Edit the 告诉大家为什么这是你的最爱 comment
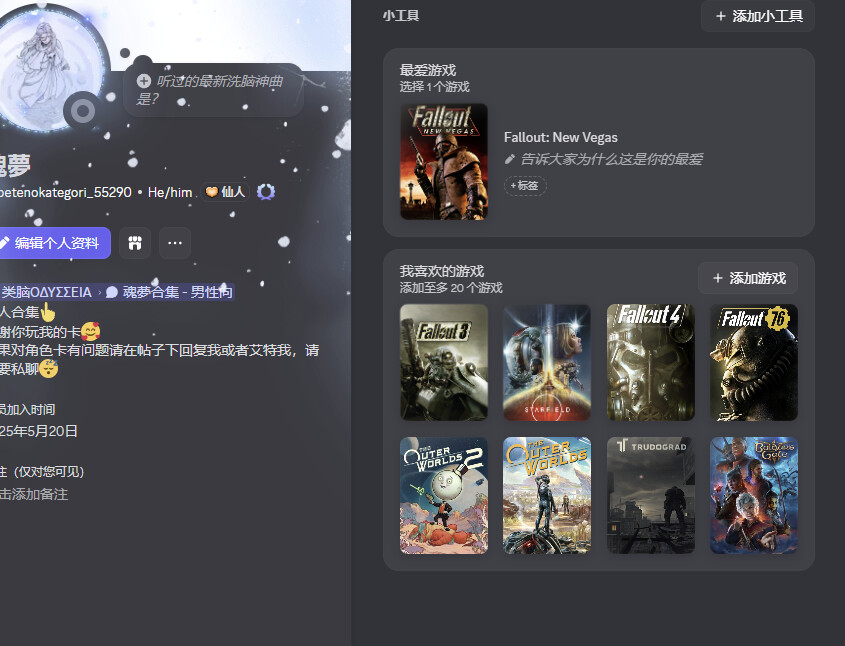Viewport: 845px width, 646px height. tap(611, 159)
